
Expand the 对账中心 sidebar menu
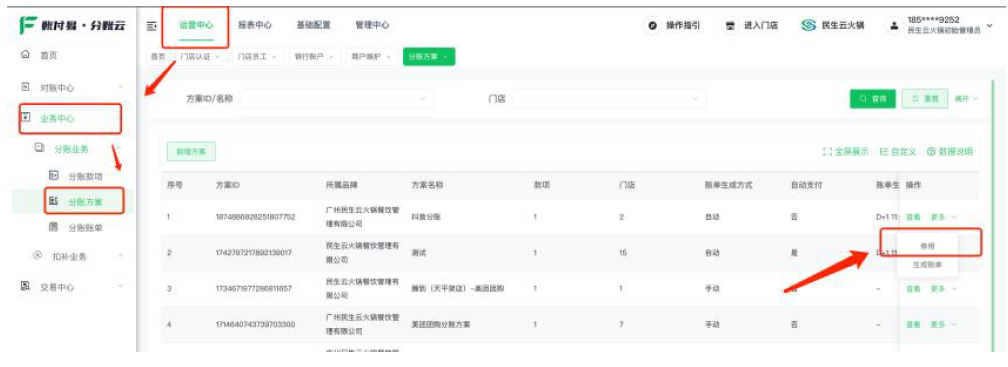[x=71, y=87]
